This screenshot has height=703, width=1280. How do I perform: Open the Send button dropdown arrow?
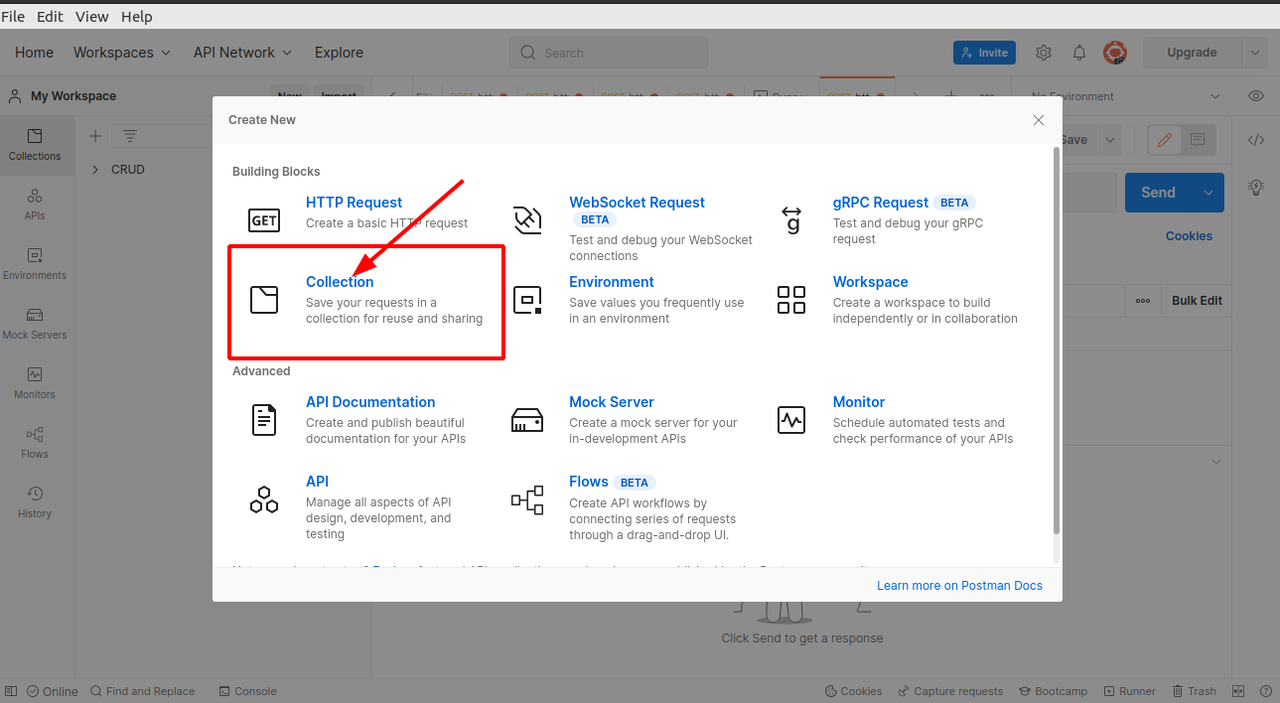pos(1208,192)
